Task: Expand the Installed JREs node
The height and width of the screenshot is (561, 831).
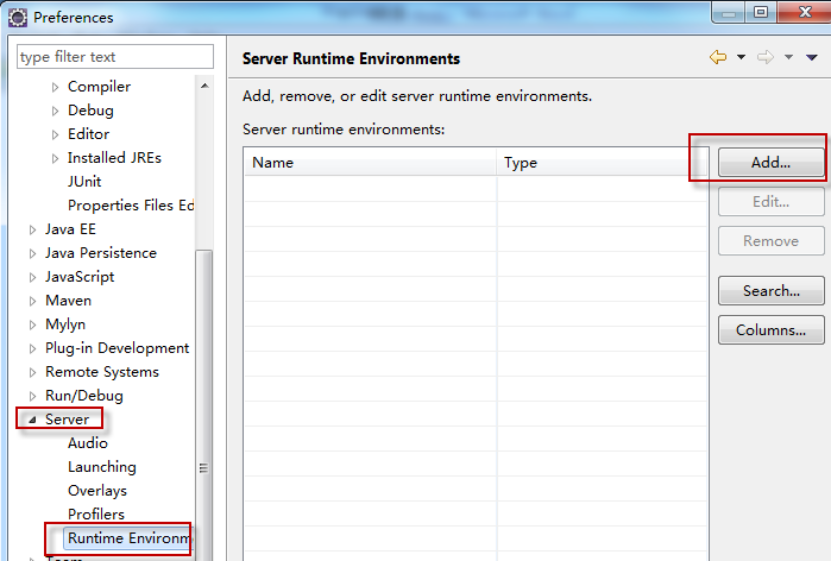Action: click(55, 158)
